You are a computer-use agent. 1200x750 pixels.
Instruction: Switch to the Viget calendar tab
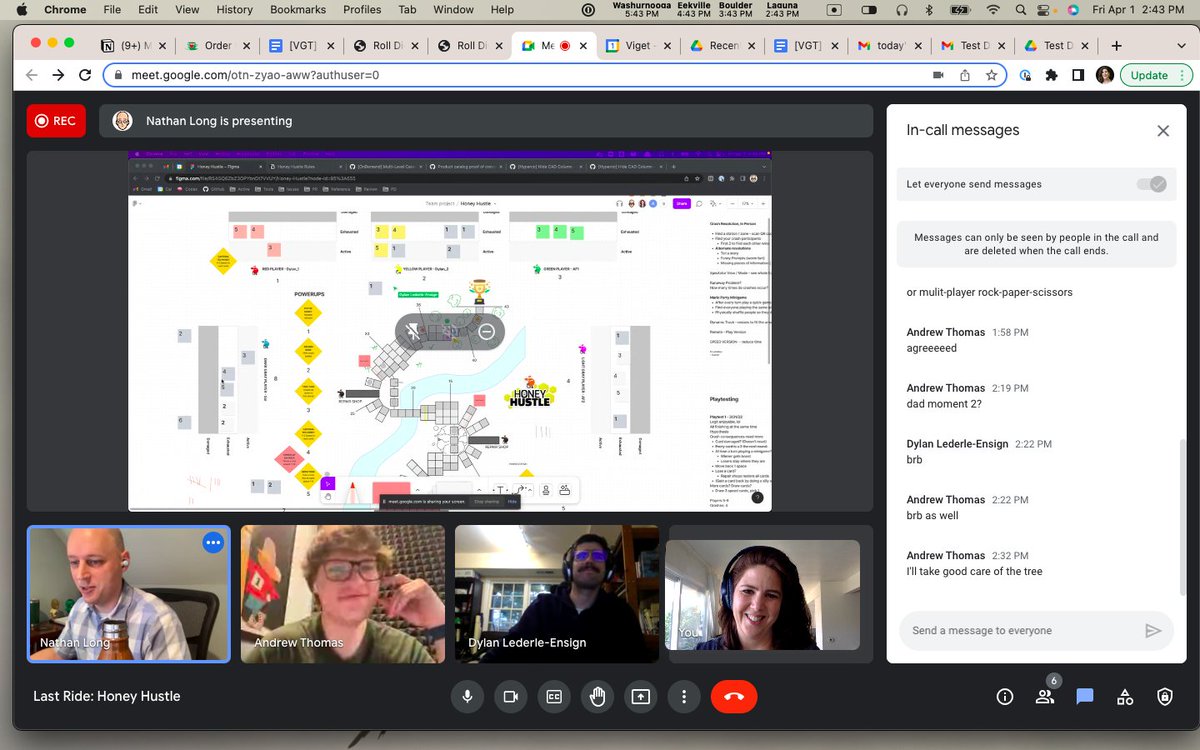pyautogui.click(x=640, y=46)
